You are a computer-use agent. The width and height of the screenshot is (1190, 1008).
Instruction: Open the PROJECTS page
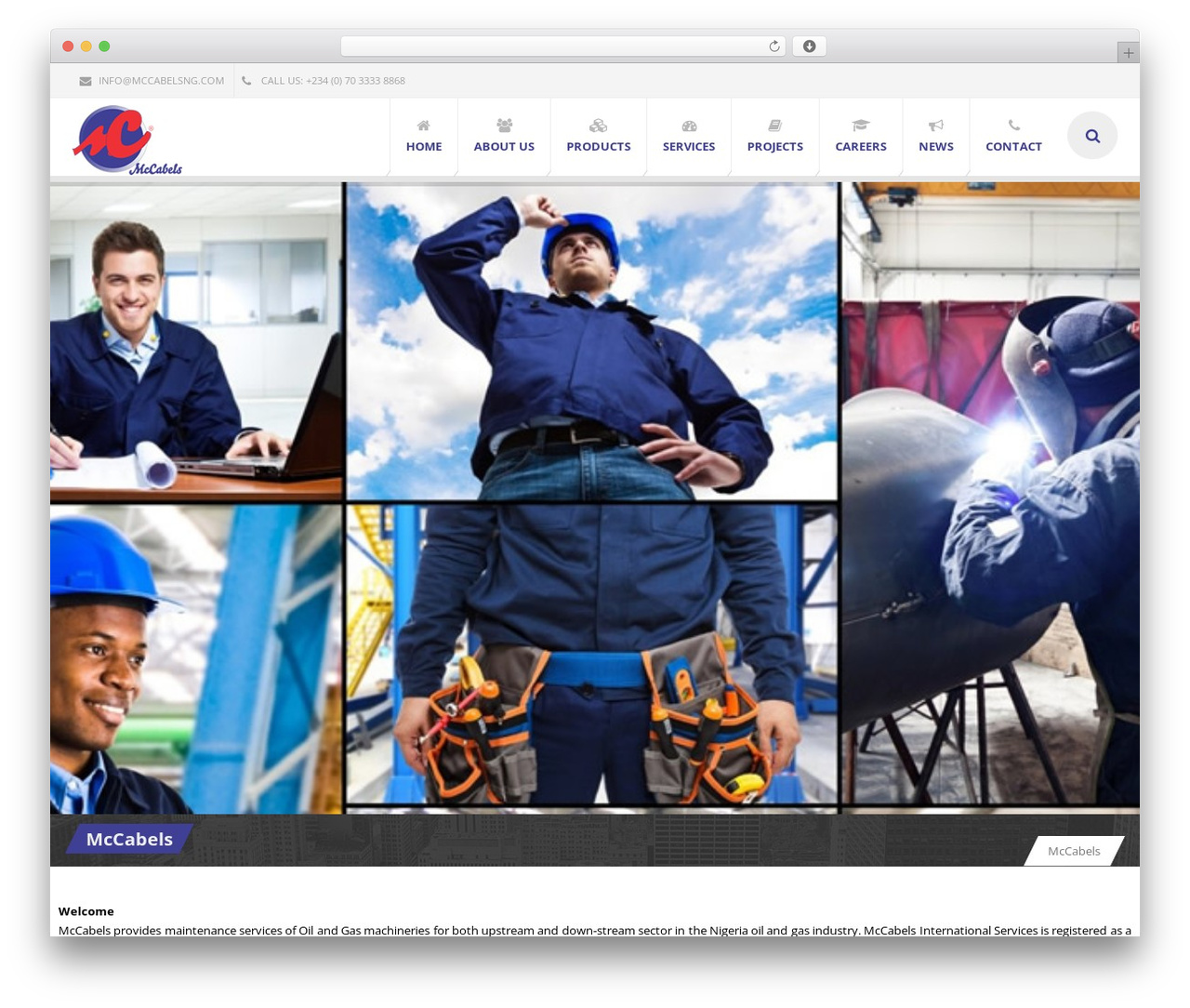pos(775,147)
